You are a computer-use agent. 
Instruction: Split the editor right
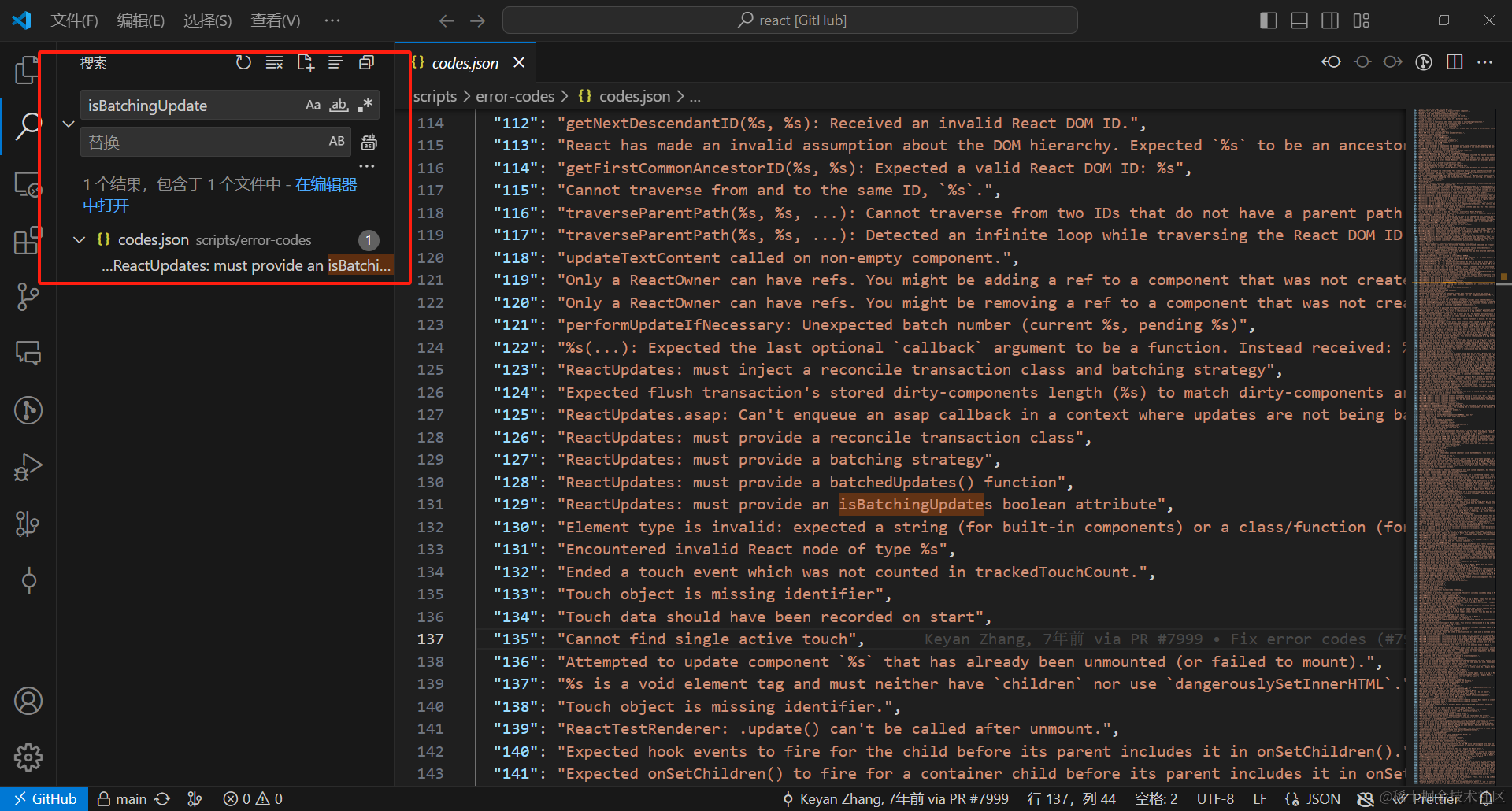tap(1455, 62)
